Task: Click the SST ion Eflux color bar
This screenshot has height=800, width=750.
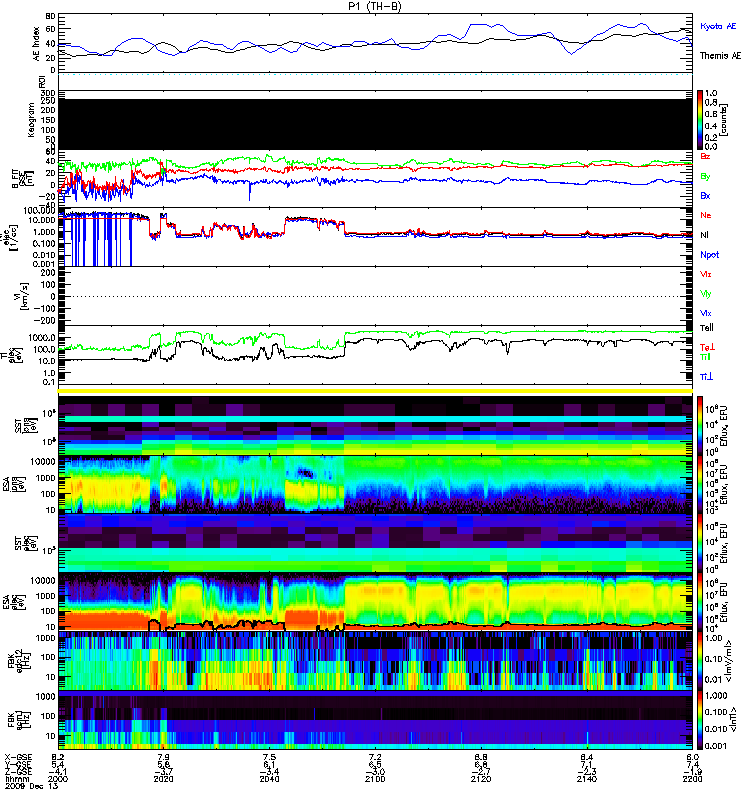Action: tap(700, 425)
